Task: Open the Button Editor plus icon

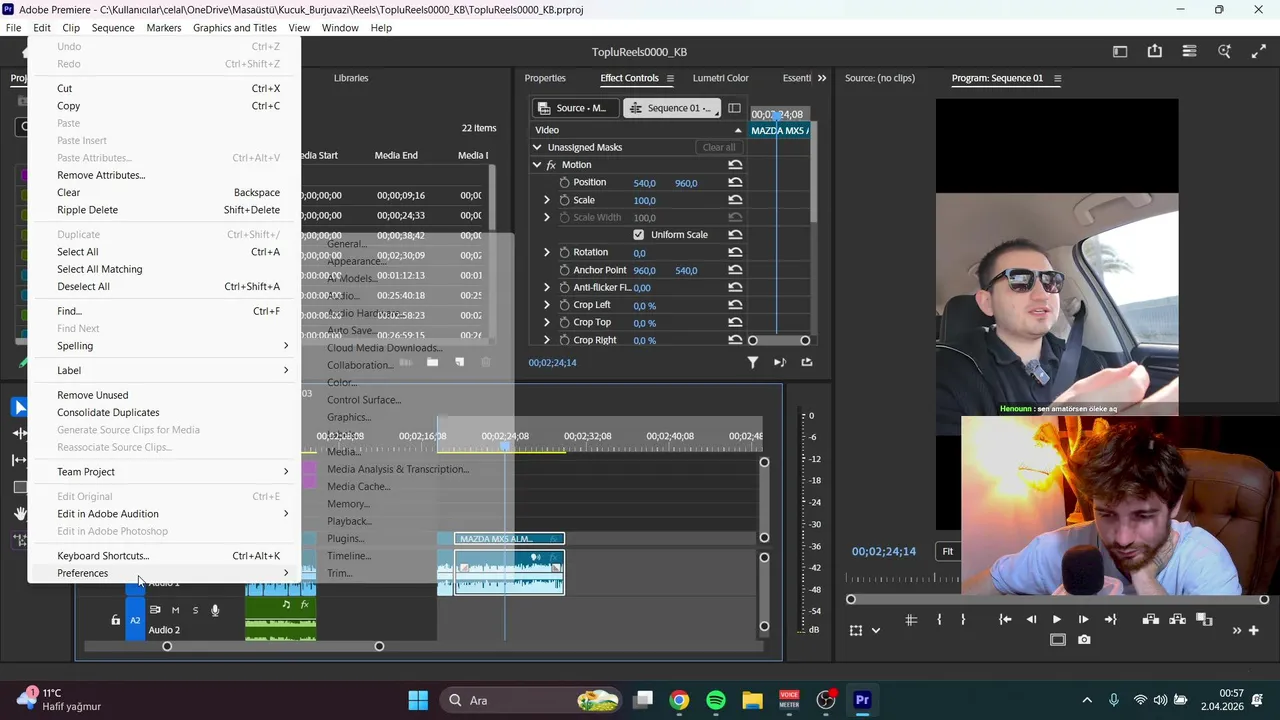Action: coord(1254,630)
